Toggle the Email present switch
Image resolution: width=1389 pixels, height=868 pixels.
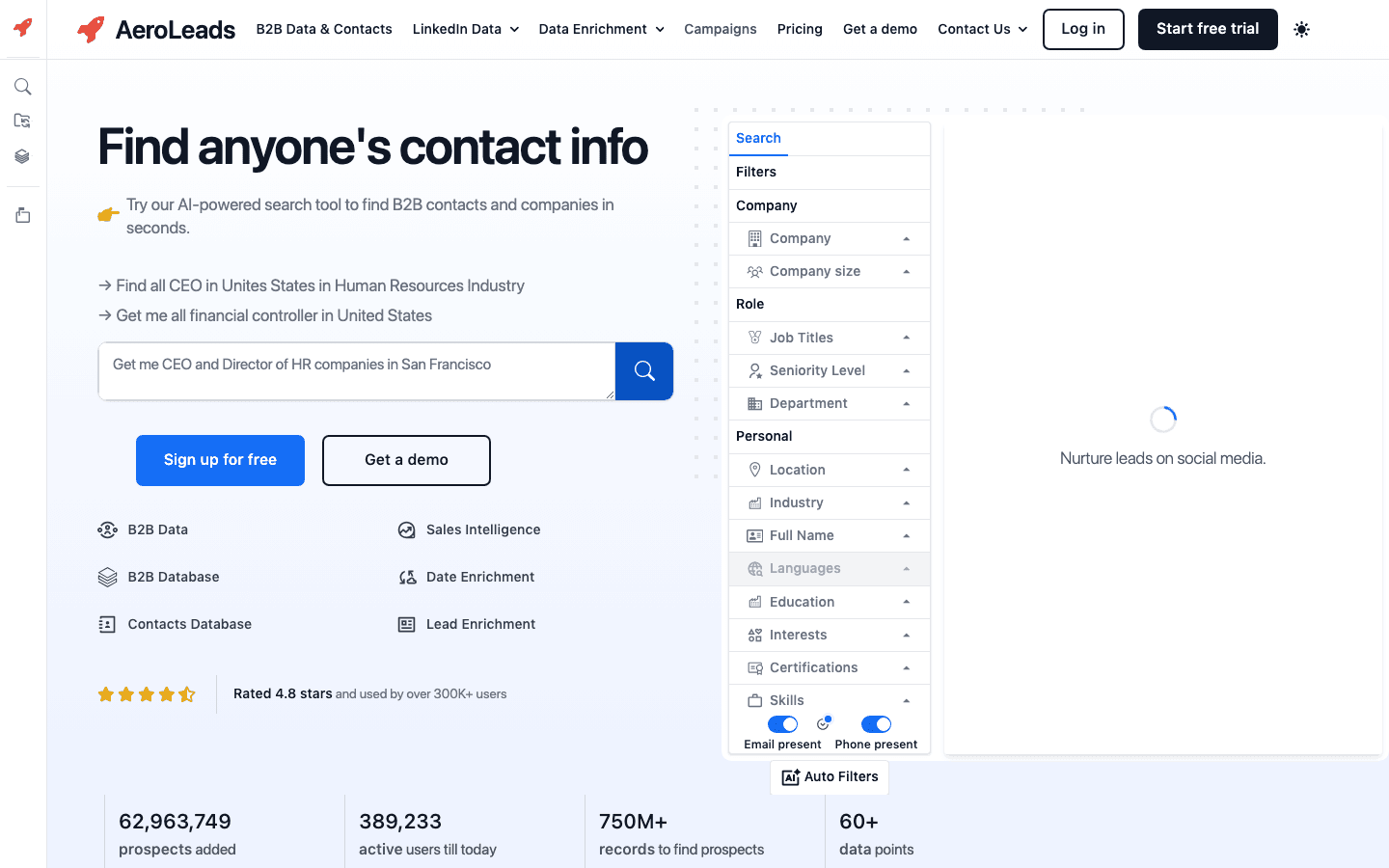(x=782, y=724)
